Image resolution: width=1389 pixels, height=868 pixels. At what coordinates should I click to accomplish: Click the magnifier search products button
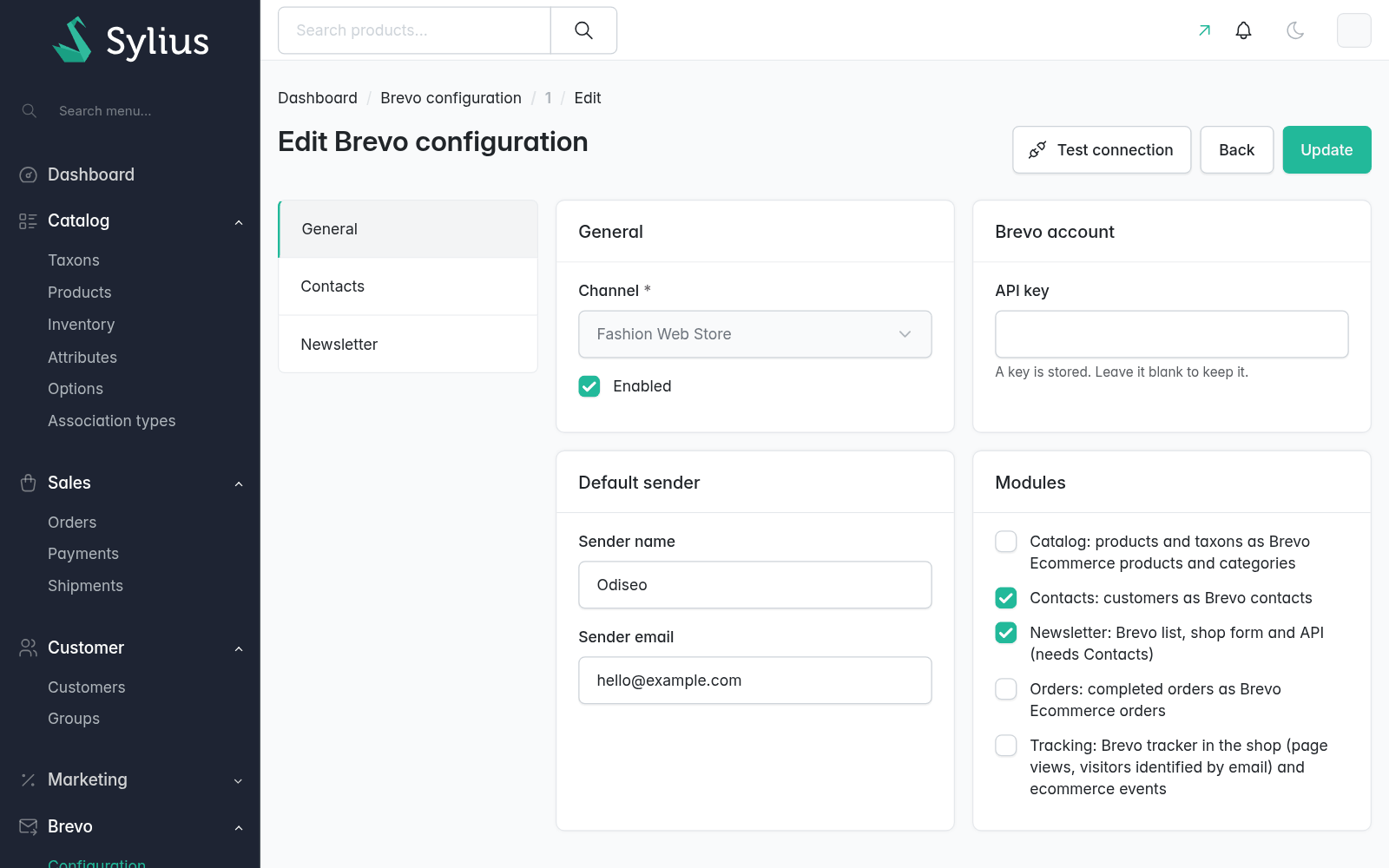click(x=583, y=30)
